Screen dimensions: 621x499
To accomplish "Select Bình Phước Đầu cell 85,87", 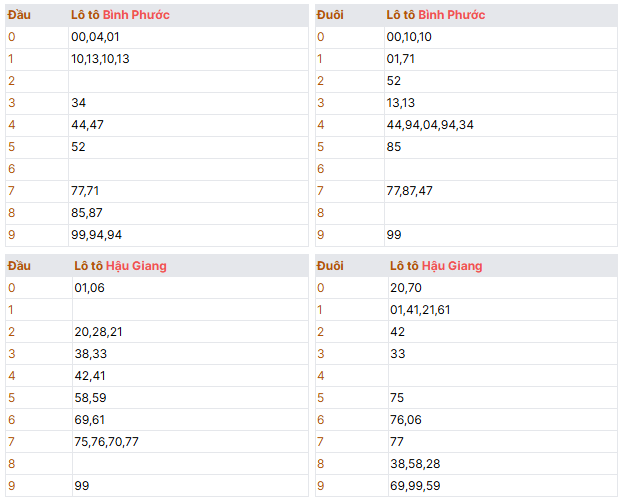I will pos(86,212).
